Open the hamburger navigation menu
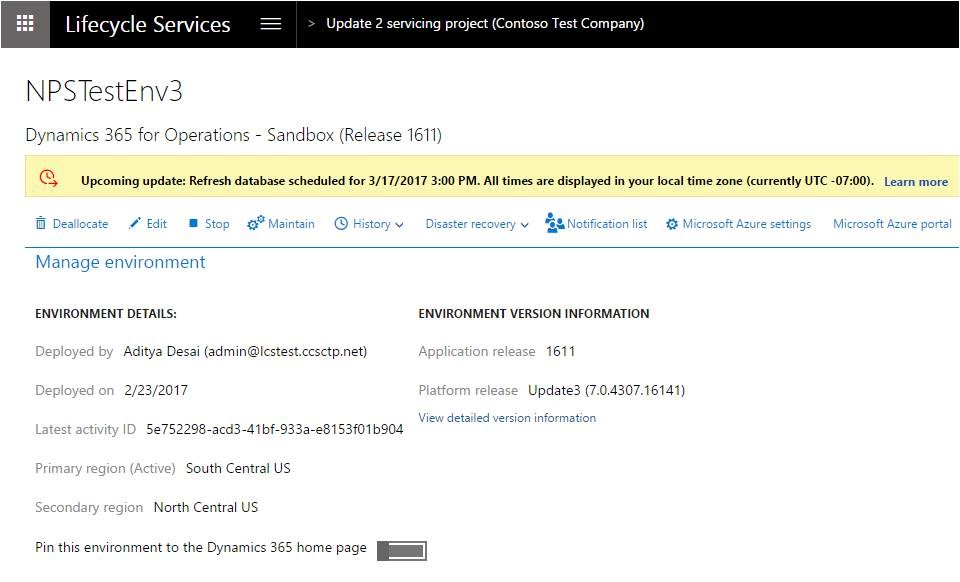 tap(271, 24)
